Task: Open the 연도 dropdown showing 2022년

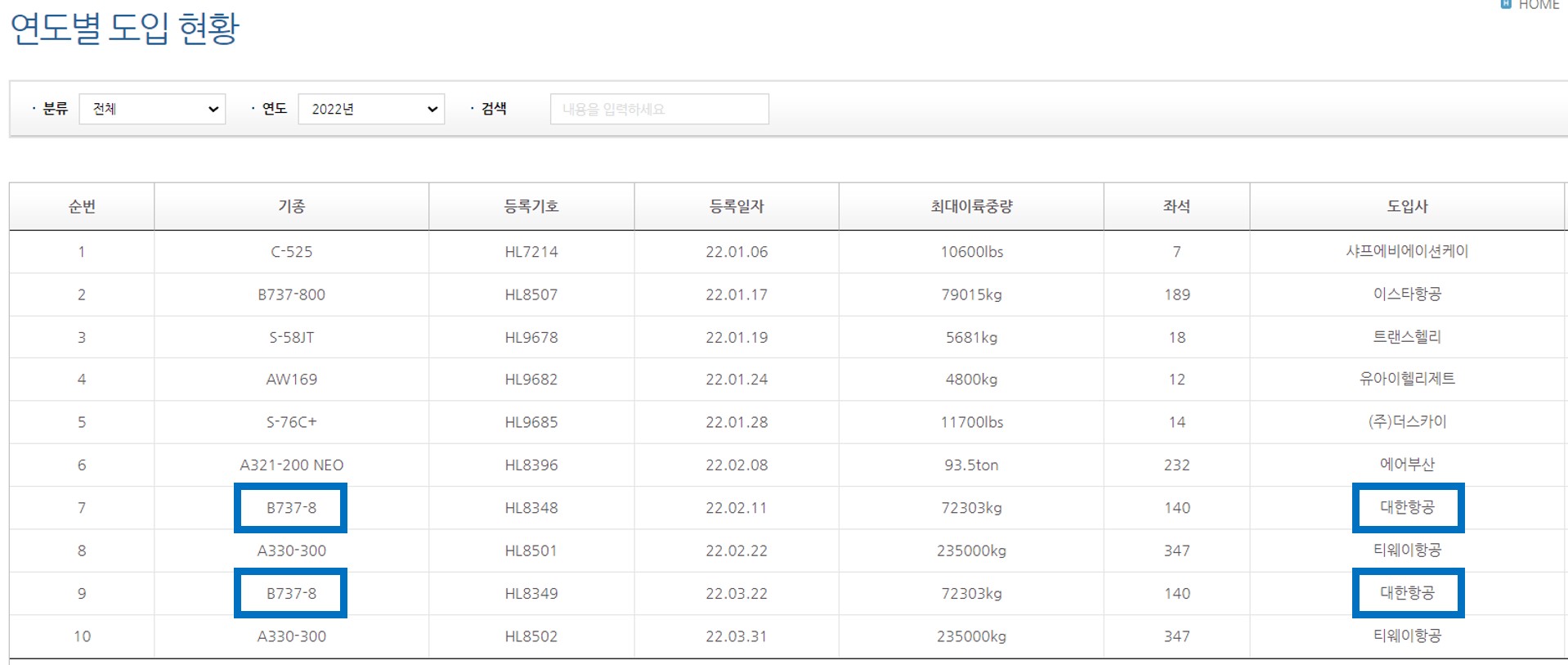Action: click(371, 109)
